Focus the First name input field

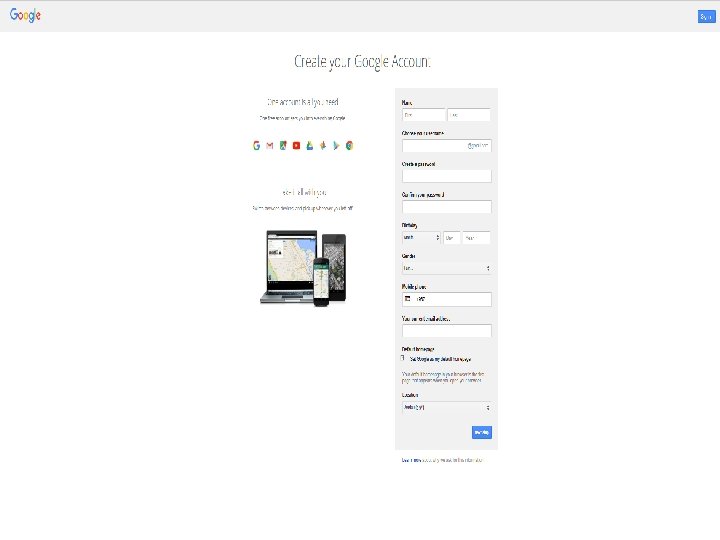pyautogui.click(x=423, y=115)
